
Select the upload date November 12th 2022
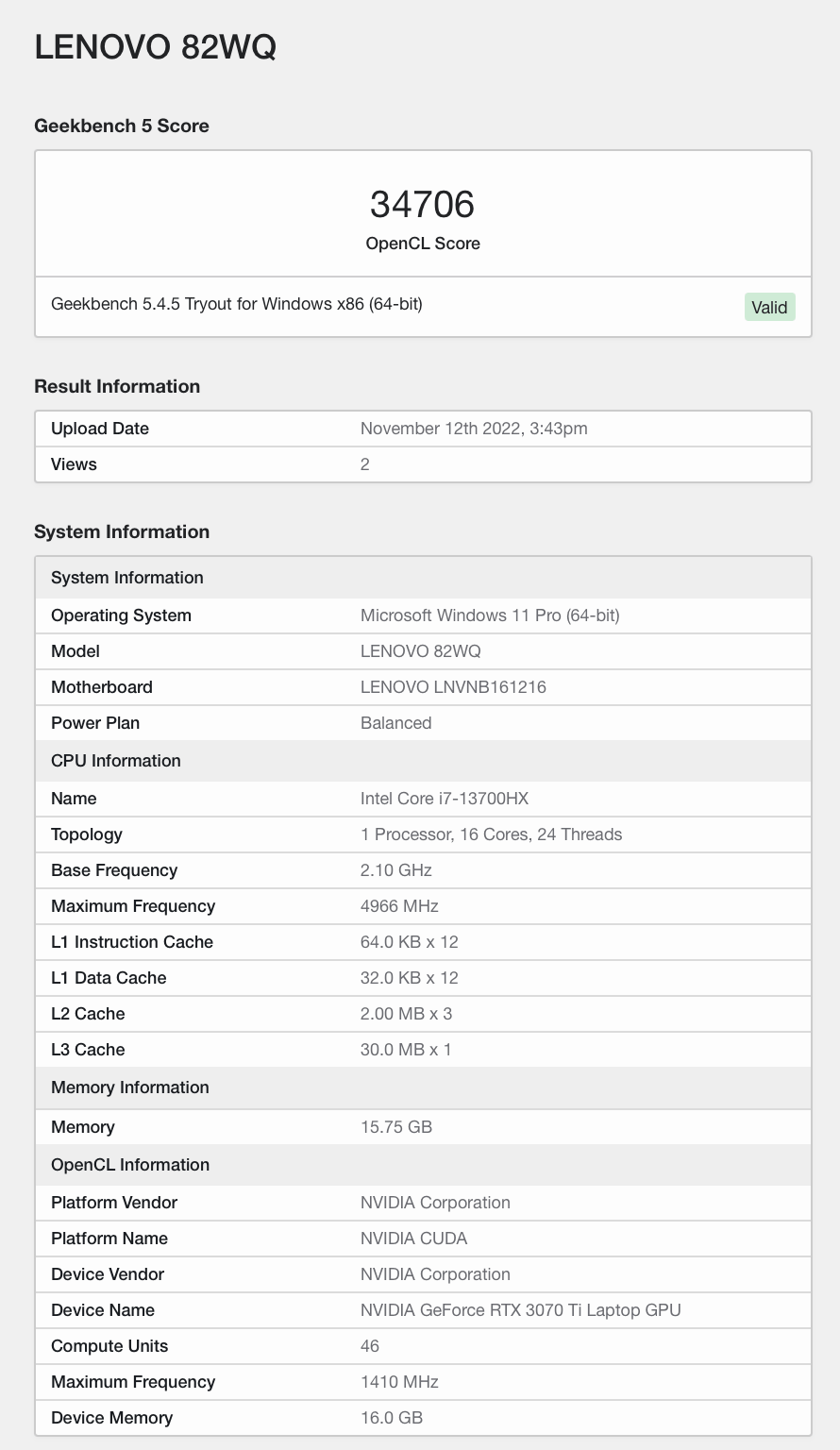pyautogui.click(x=474, y=429)
